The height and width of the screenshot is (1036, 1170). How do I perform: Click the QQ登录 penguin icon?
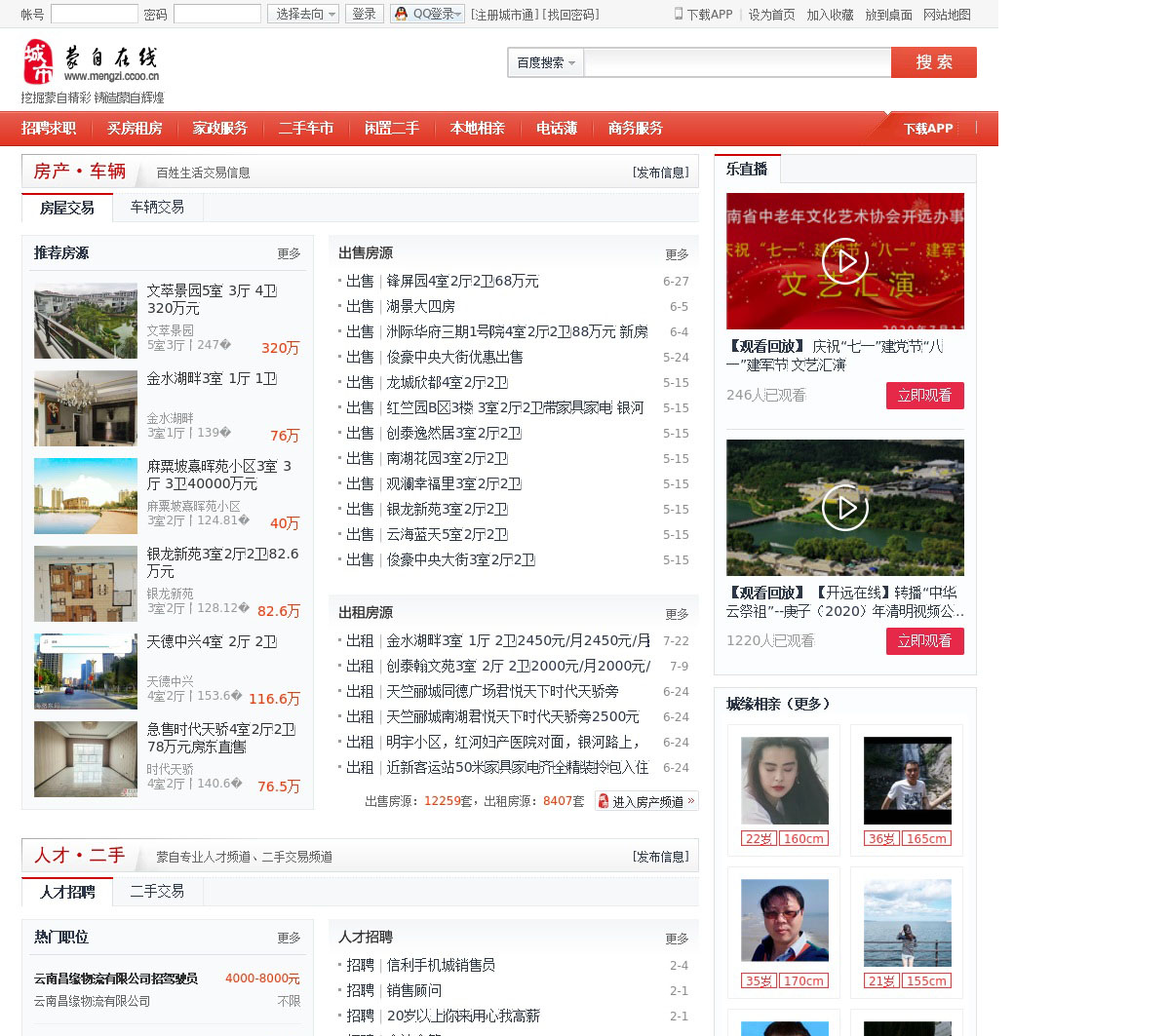pyautogui.click(x=401, y=14)
